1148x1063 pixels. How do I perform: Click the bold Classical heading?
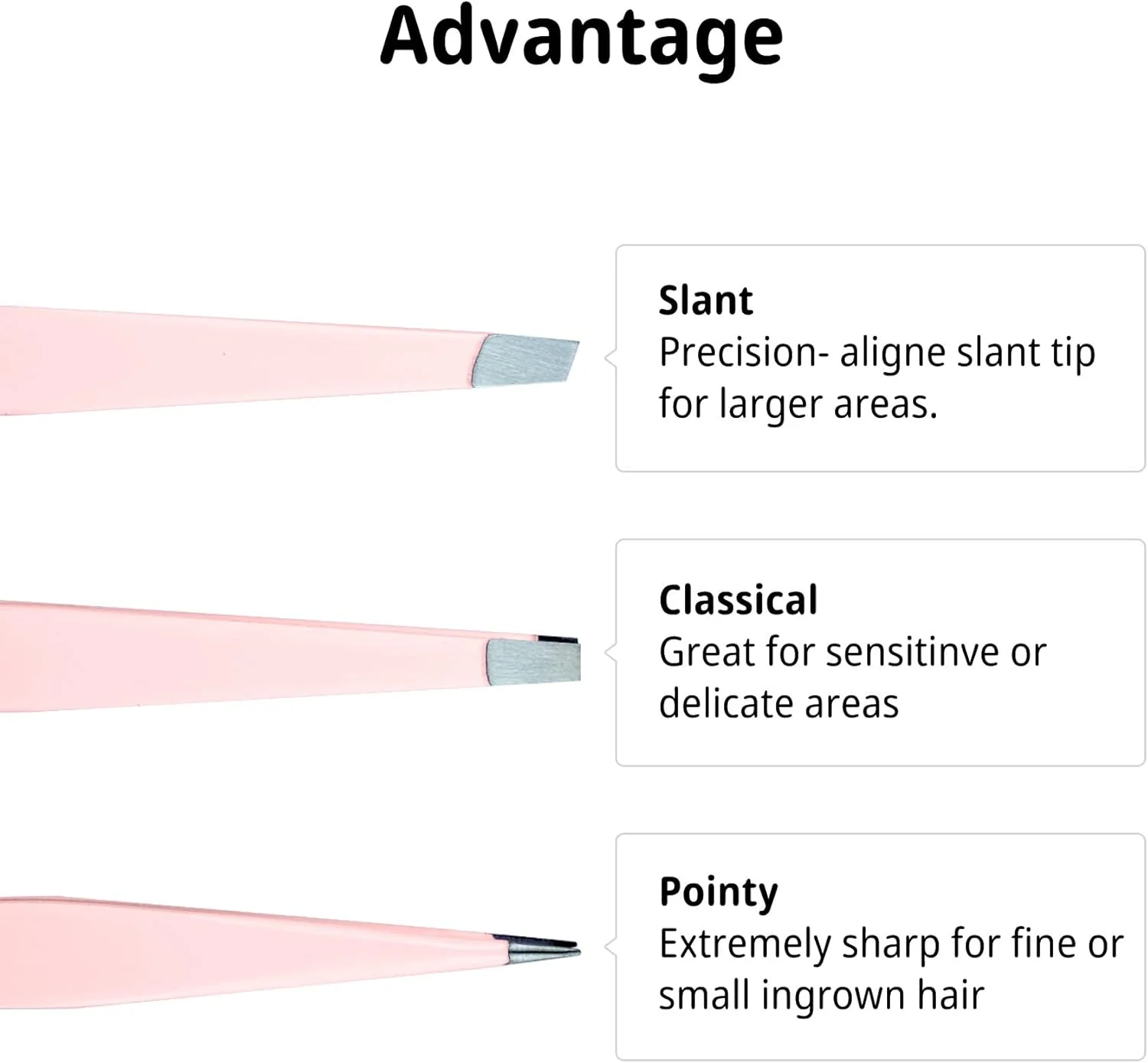(738, 600)
